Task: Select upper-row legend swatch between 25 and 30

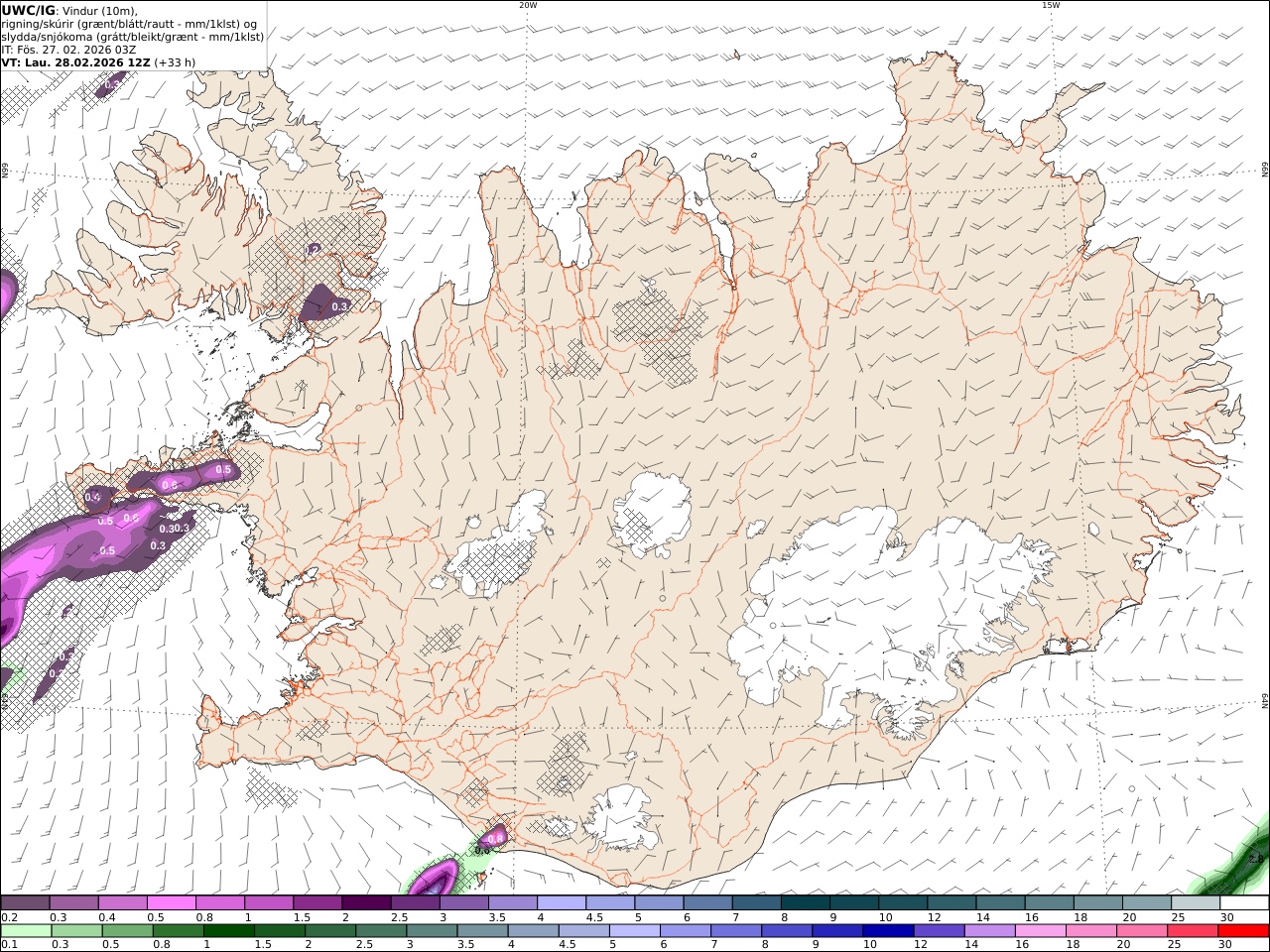Action: [x=1196, y=902]
